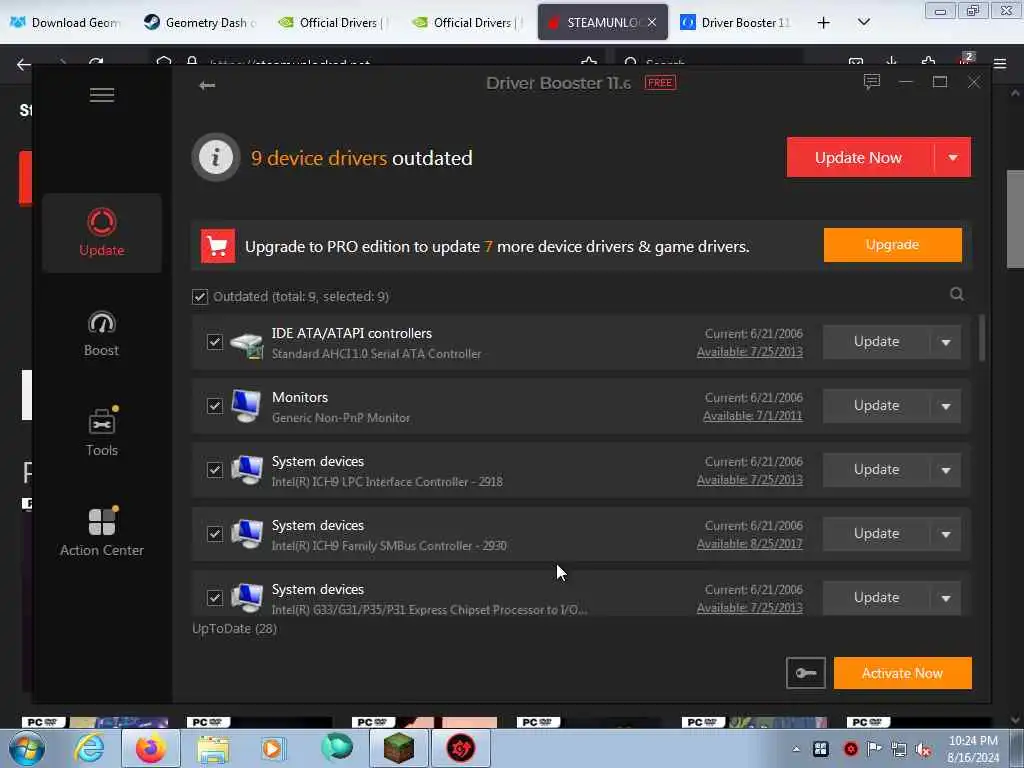Open dropdown for ICH9 SMBus Controller Update
The image size is (1024, 768).
(946, 534)
